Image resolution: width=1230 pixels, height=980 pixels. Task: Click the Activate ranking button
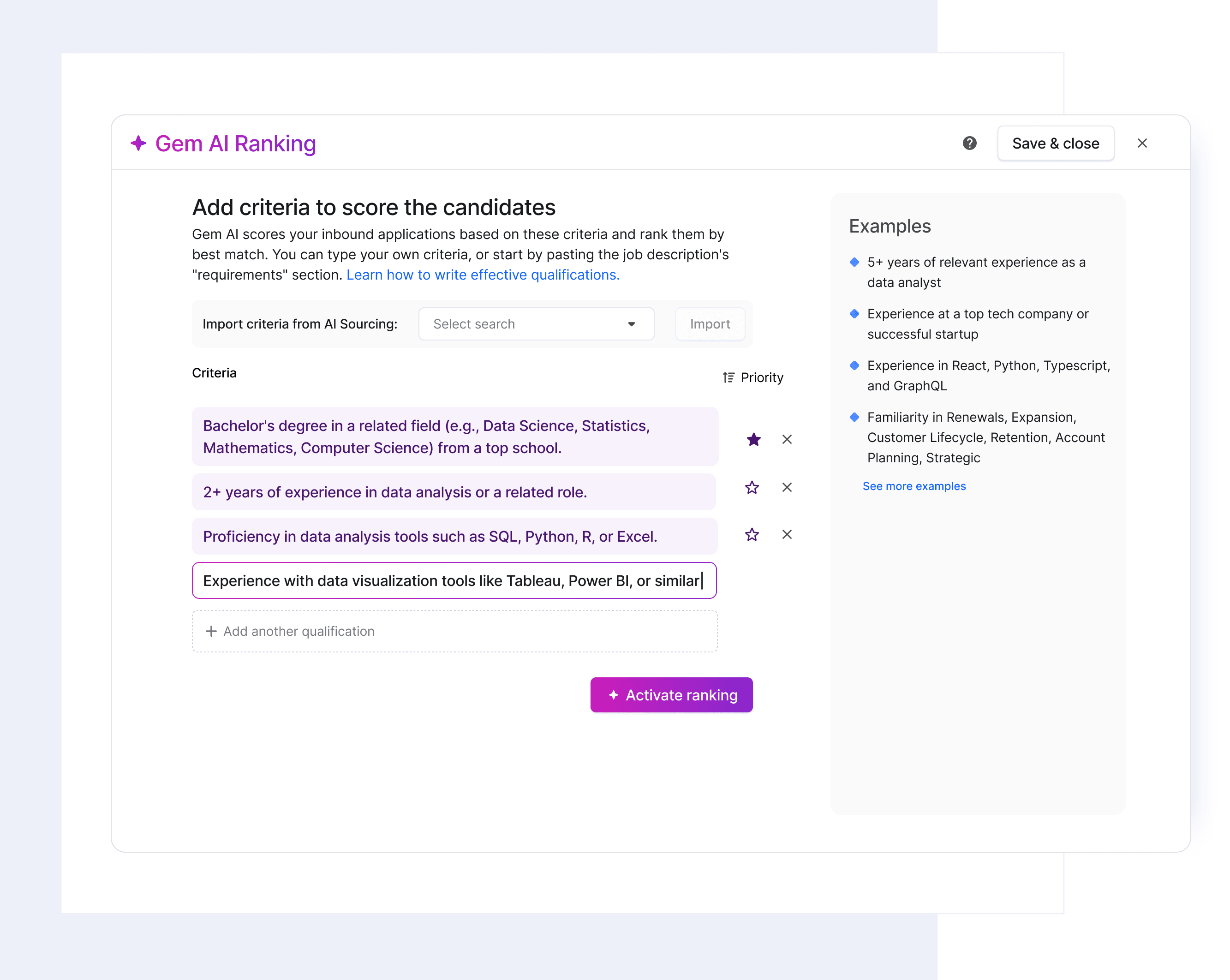[671, 695]
